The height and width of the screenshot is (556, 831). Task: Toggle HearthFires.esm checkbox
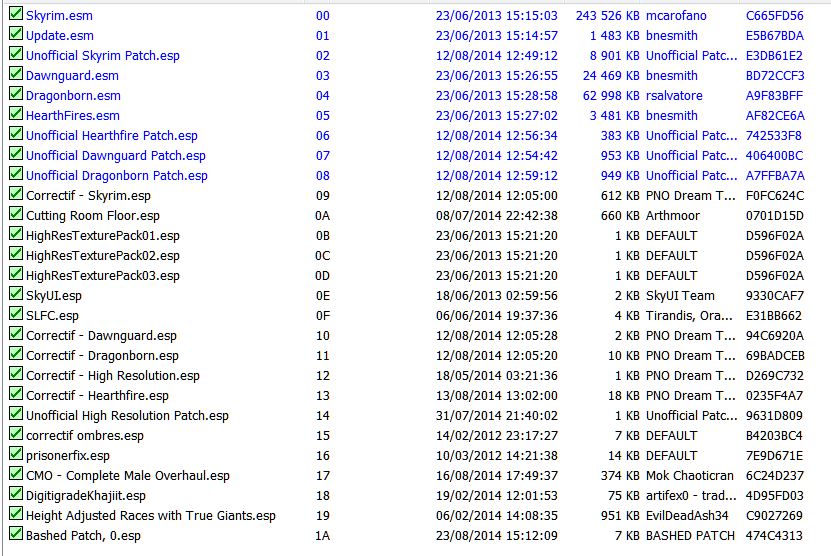[x=16, y=114]
